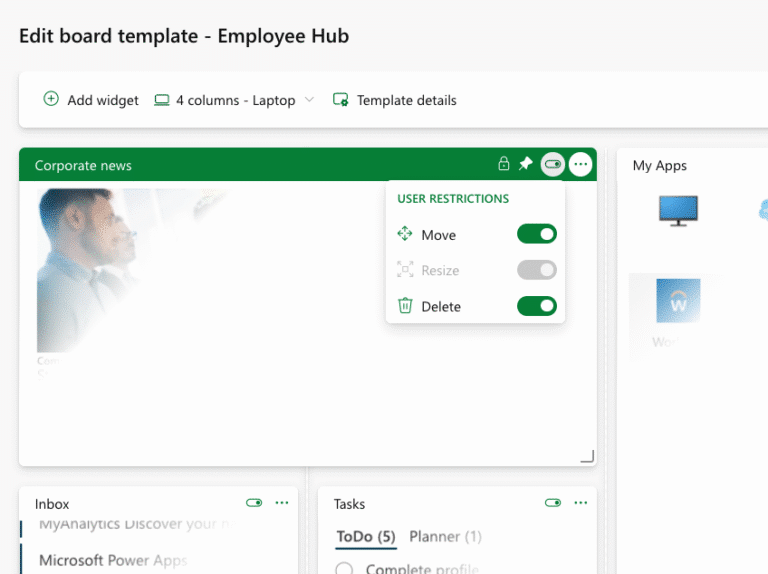Viewport: 768px width, 574px height.
Task: Click the Template details icon
Action: coord(341,100)
